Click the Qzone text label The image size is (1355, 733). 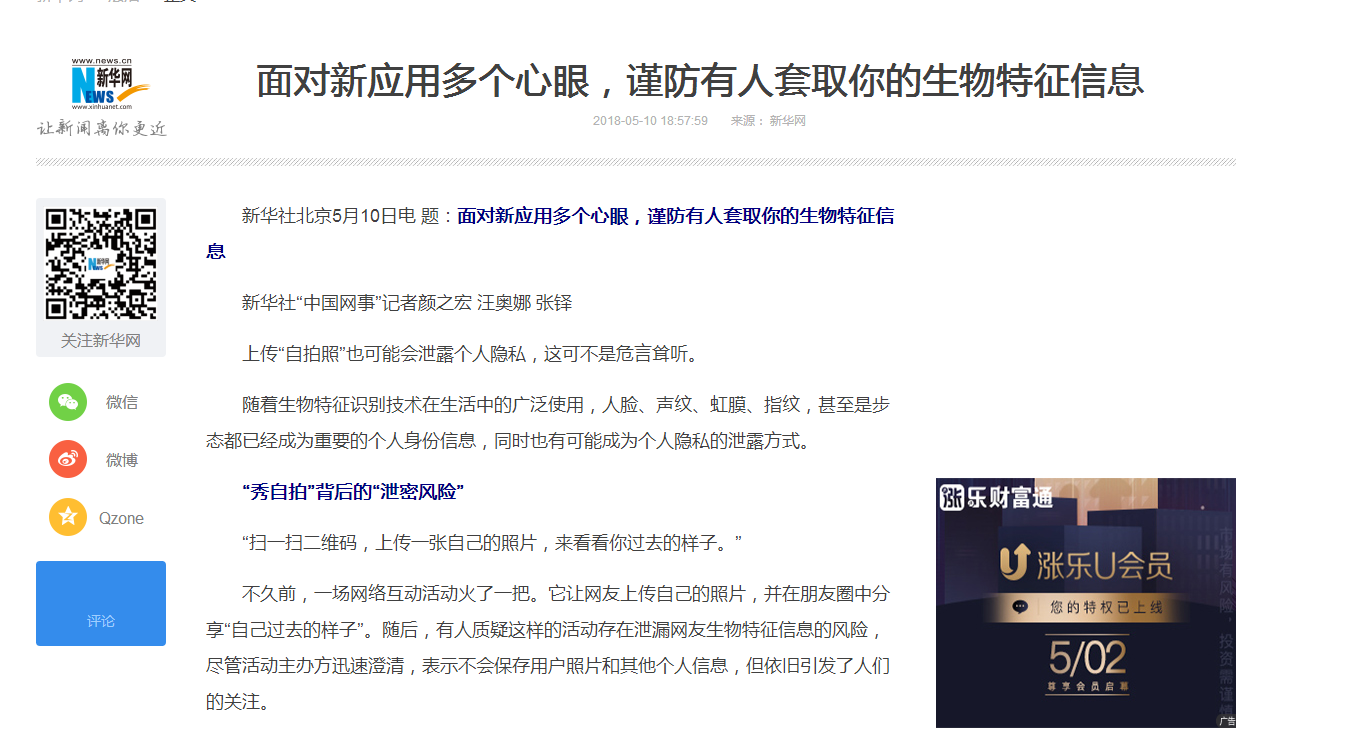[x=121, y=518]
